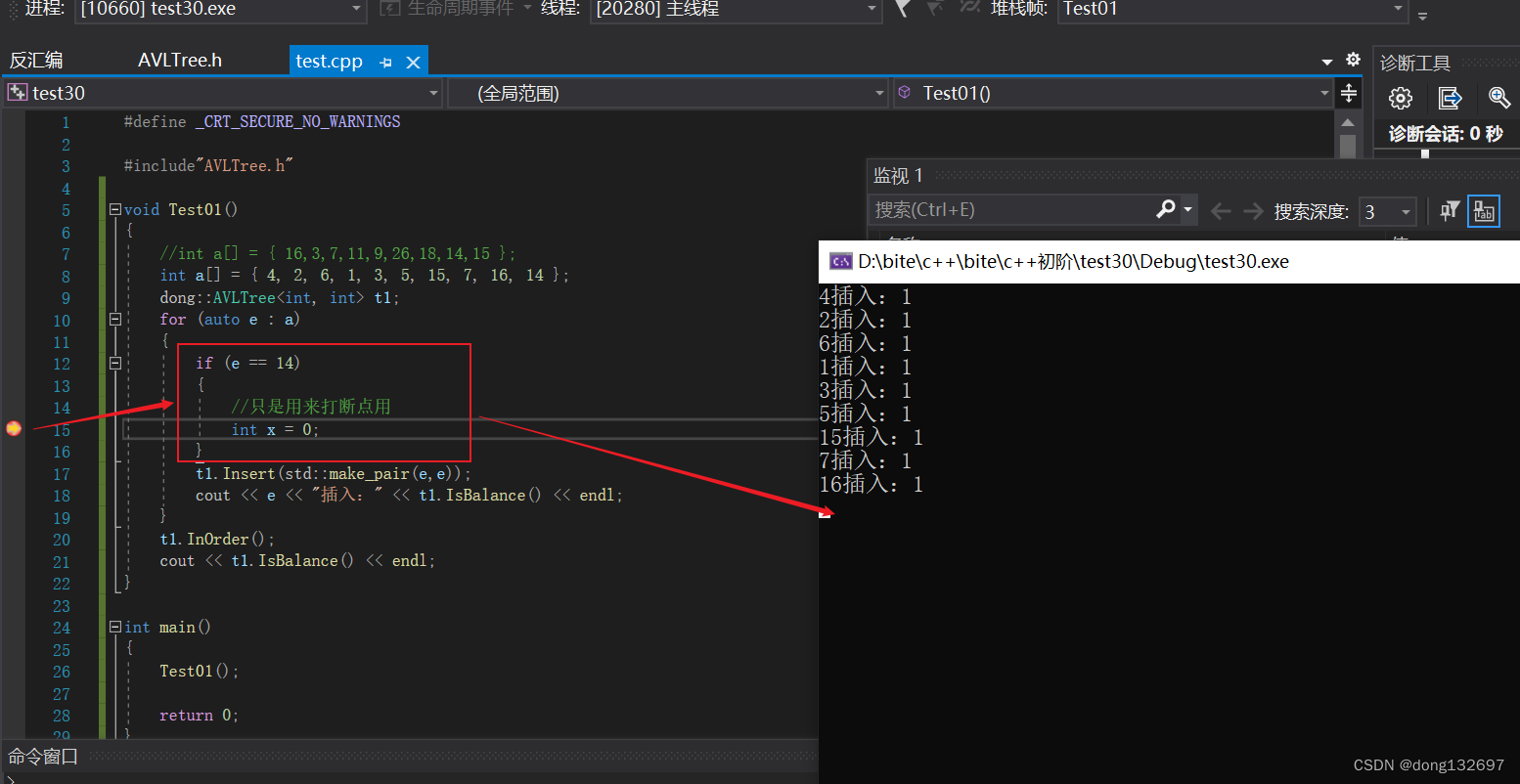Toggle the ab text format button in Watch 1
This screenshot has width=1520, height=784.
[1484, 210]
